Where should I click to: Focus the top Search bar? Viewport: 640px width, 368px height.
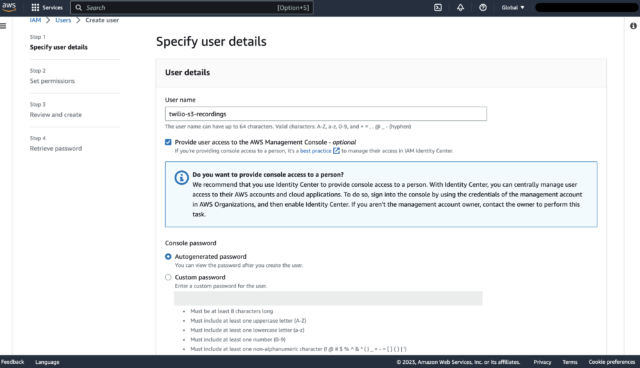(192, 7)
